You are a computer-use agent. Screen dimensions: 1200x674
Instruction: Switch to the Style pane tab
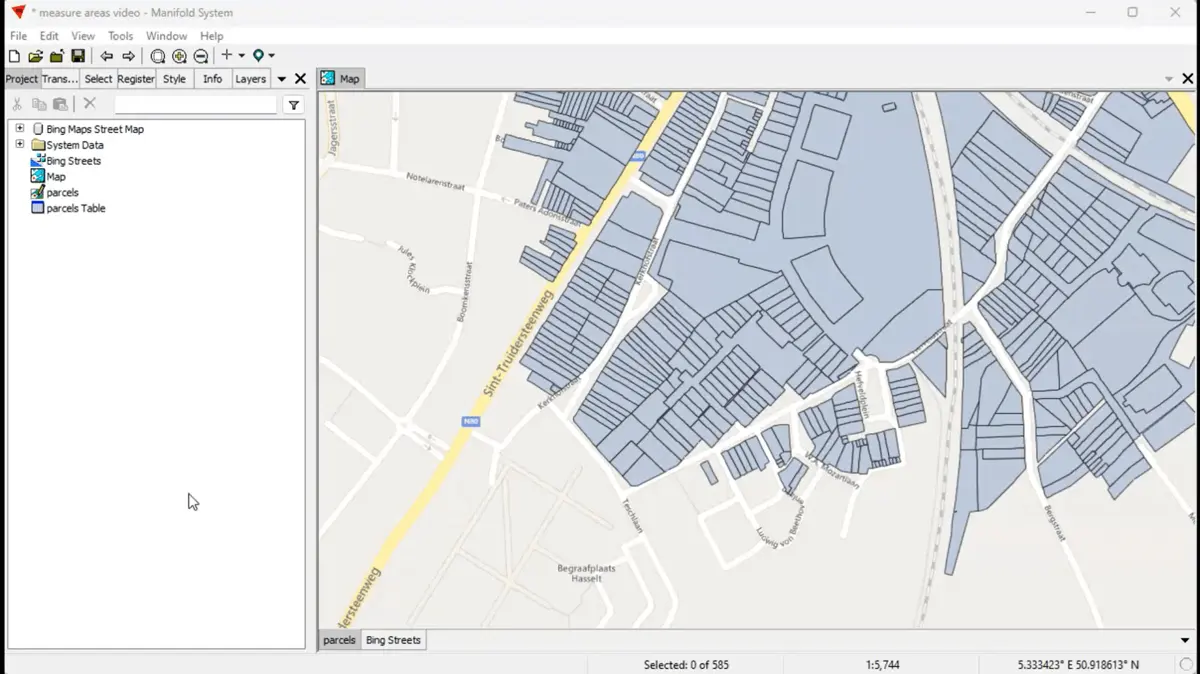point(174,79)
